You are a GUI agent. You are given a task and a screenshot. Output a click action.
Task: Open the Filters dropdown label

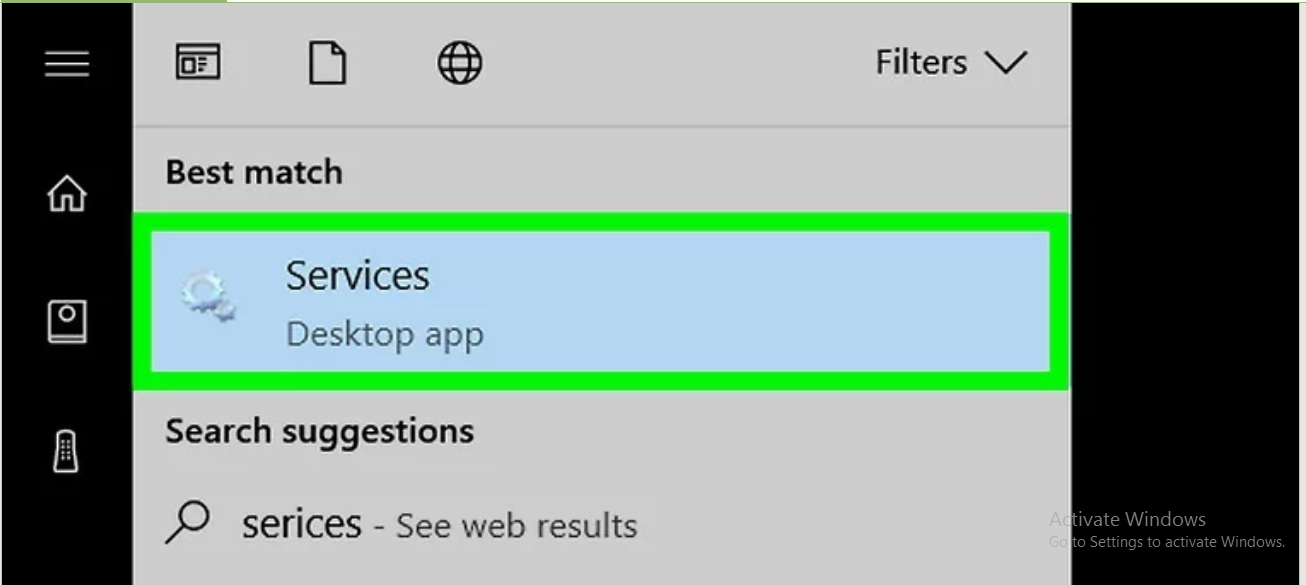coord(921,63)
